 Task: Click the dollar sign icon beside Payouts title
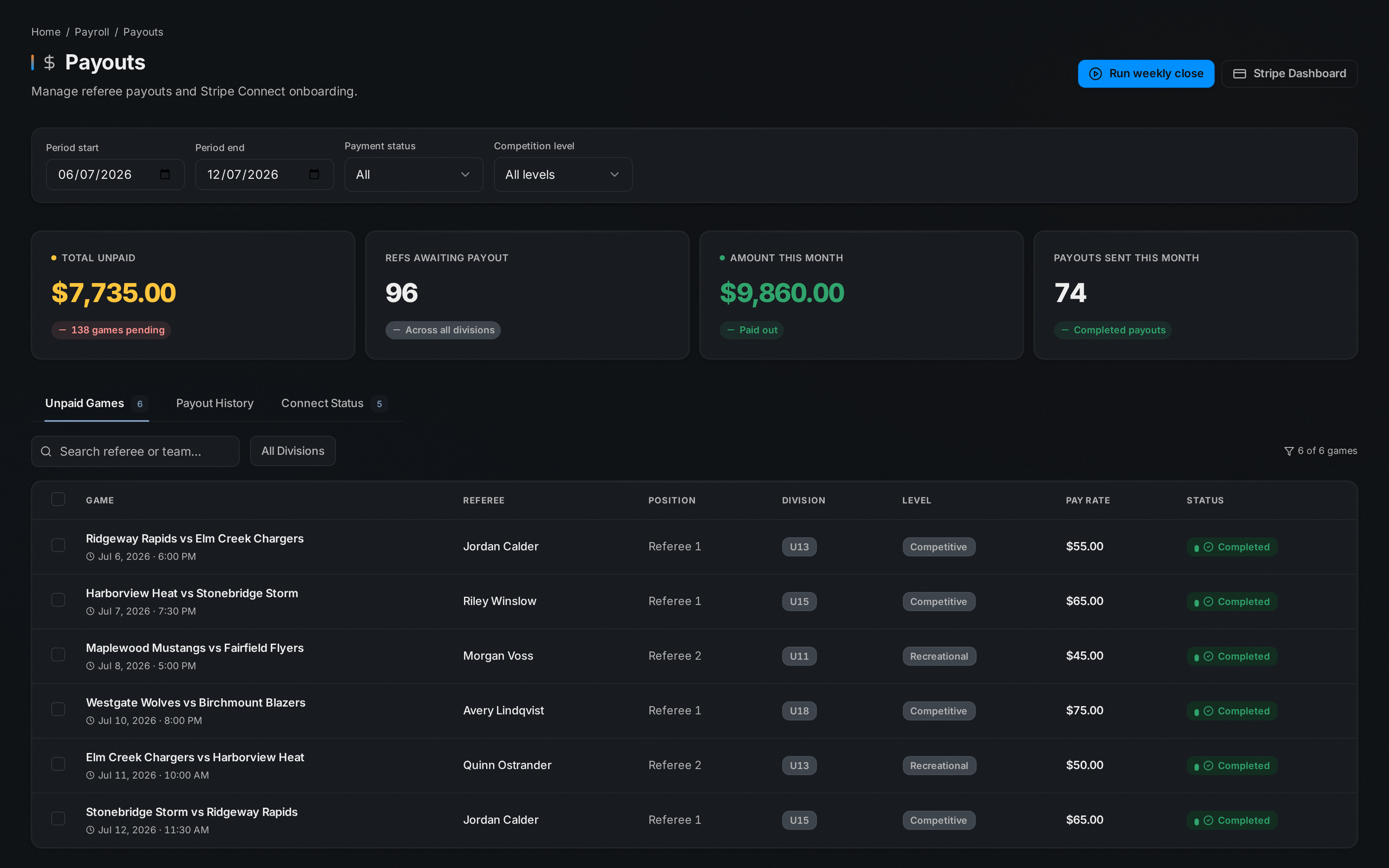click(x=49, y=62)
